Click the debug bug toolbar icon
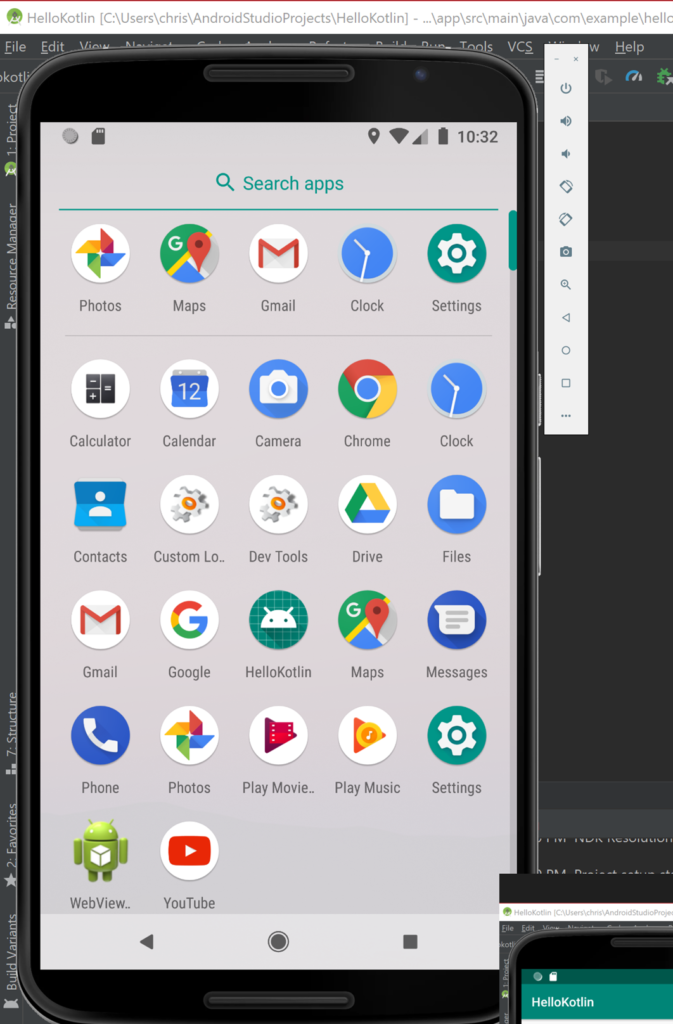Viewport: 673px width, 1024px height. click(x=664, y=76)
